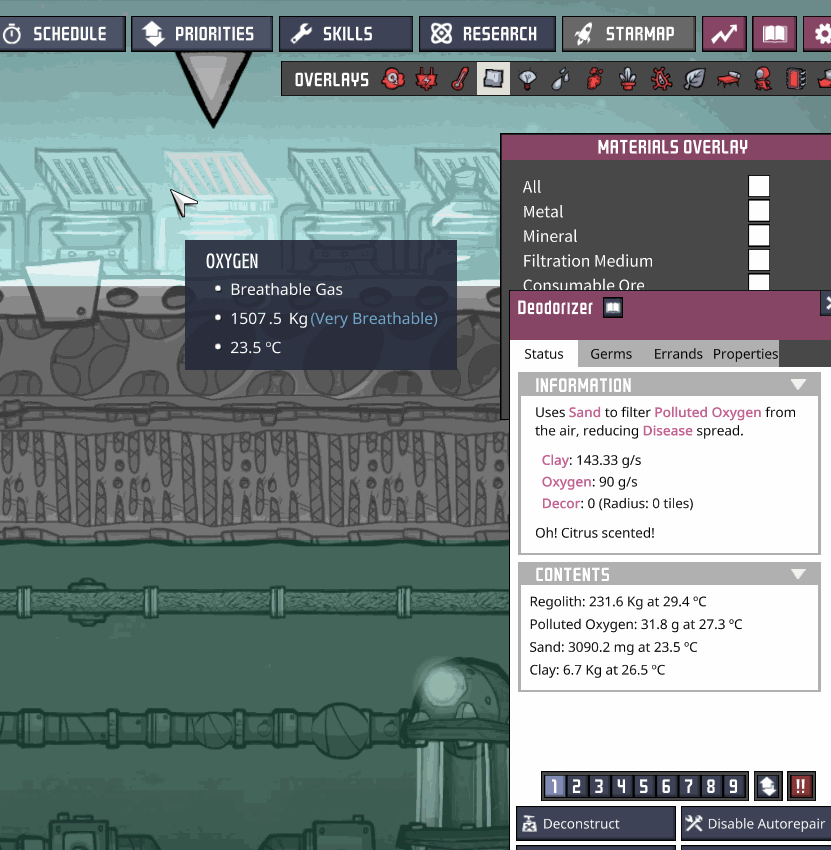Check the All materials checkbox

coord(759,186)
